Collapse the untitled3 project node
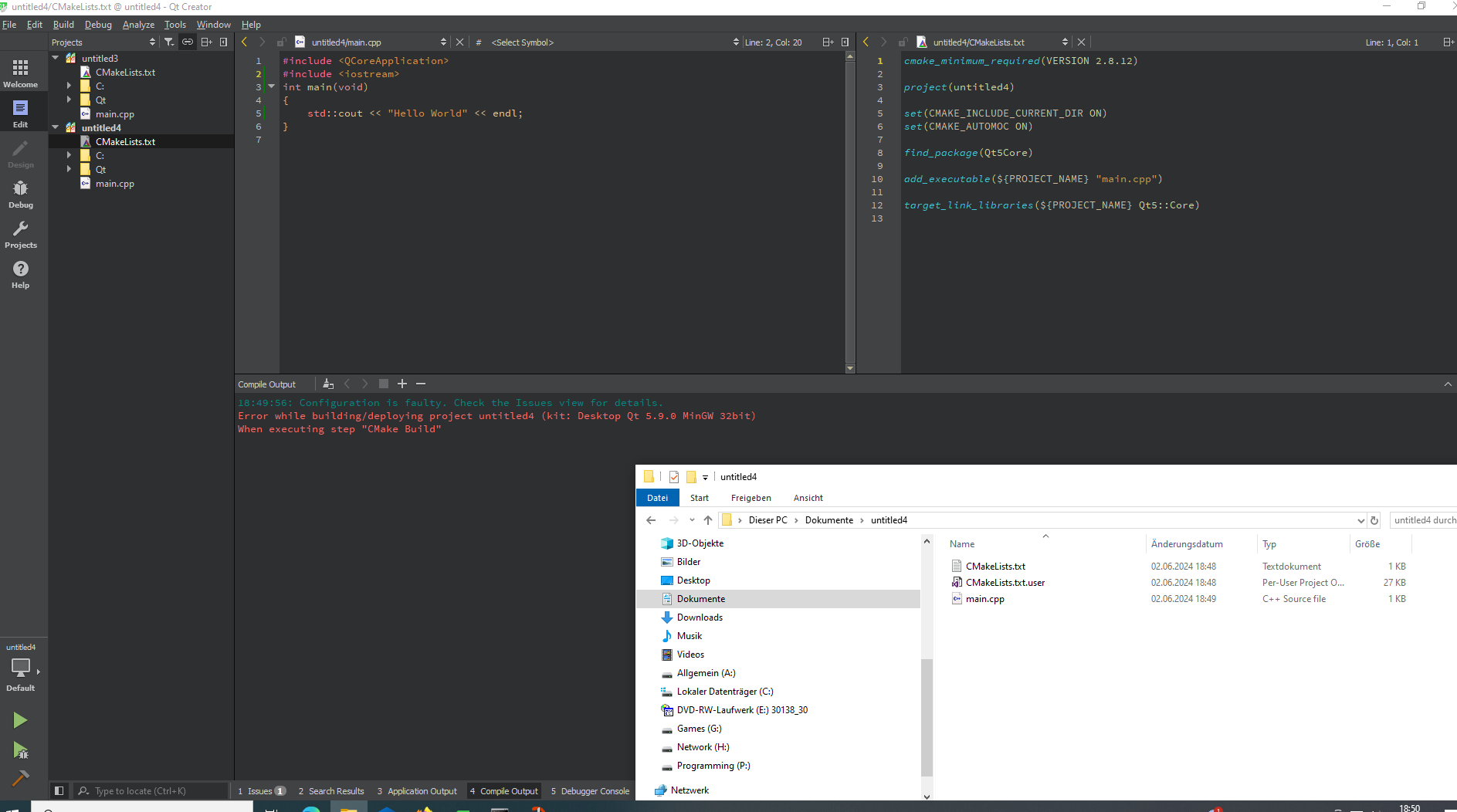 (x=56, y=58)
